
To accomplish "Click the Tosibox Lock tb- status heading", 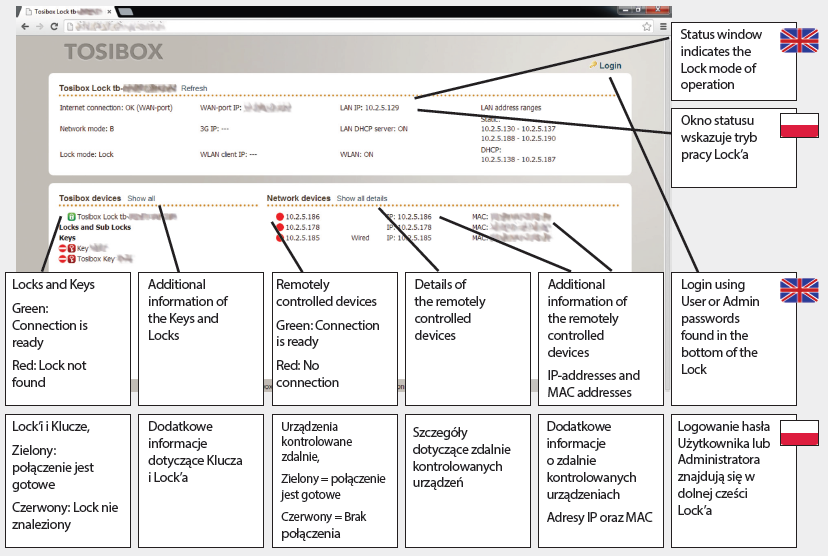I will pyautogui.click(x=117, y=88).
